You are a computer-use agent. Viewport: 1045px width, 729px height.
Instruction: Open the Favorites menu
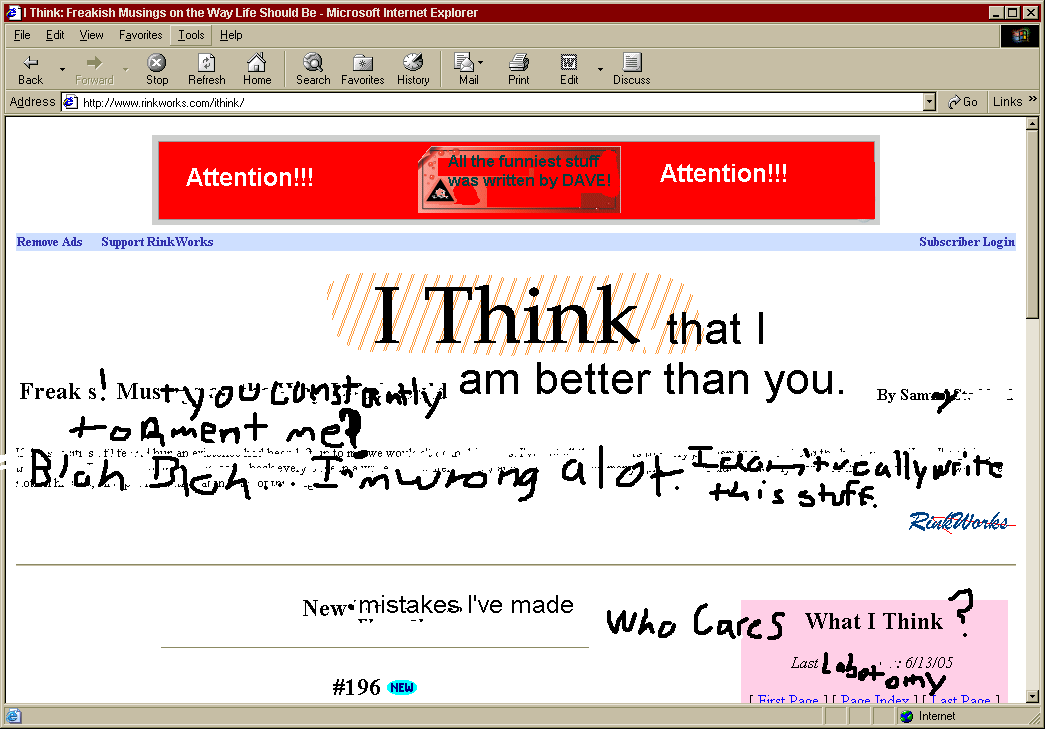[141, 35]
